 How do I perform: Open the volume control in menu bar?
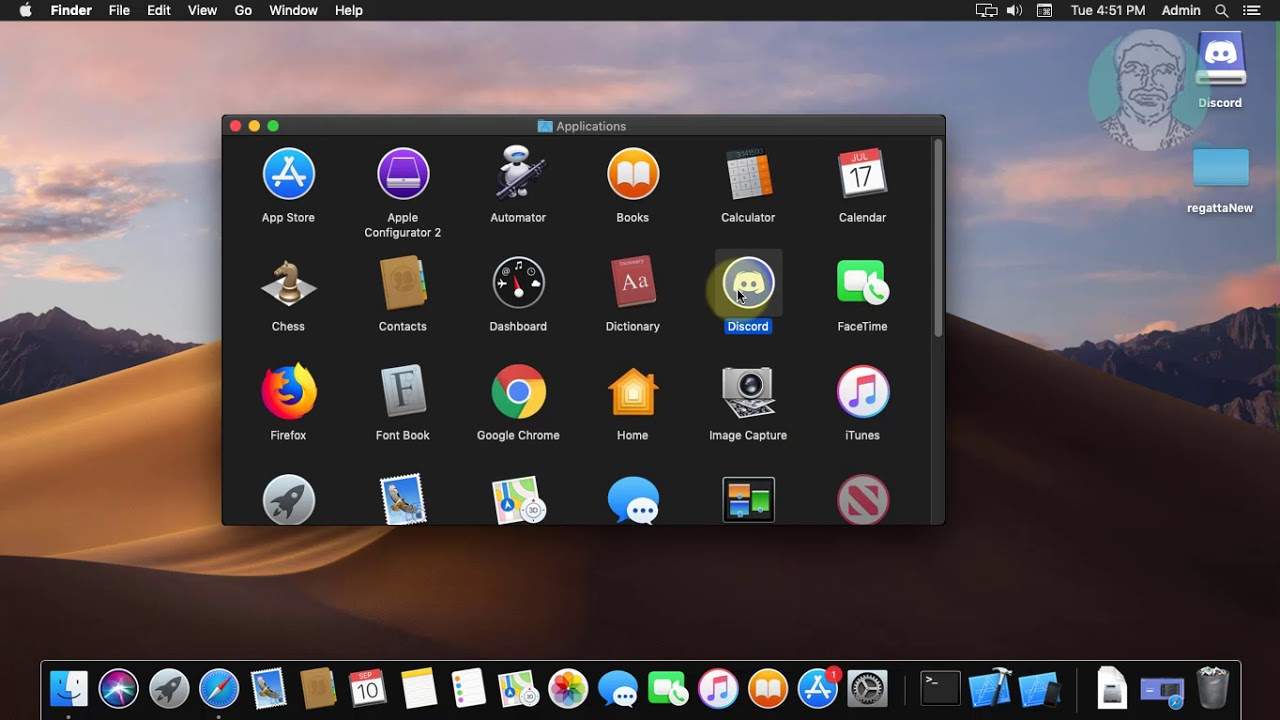pos(1014,10)
